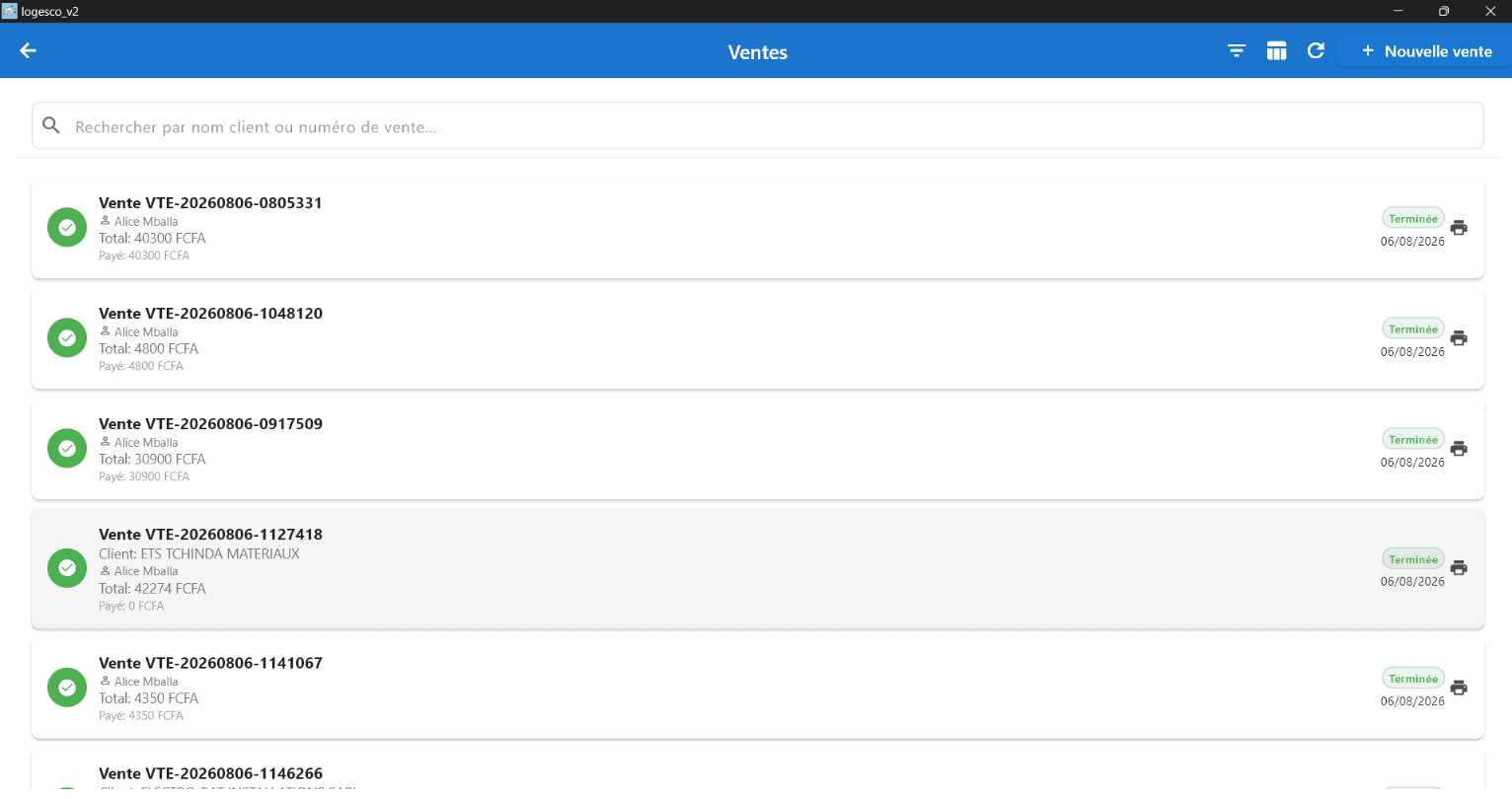The height and width of the screenshot is (799, 1512).
Task: Click Terminée badge of sale VTE-20260806-1048120
Action: tap(1413, 328)
